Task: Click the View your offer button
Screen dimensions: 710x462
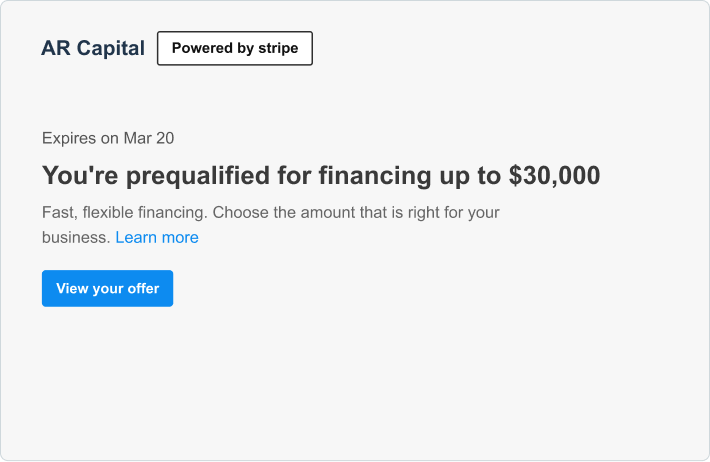Action: tap(107, 288)
